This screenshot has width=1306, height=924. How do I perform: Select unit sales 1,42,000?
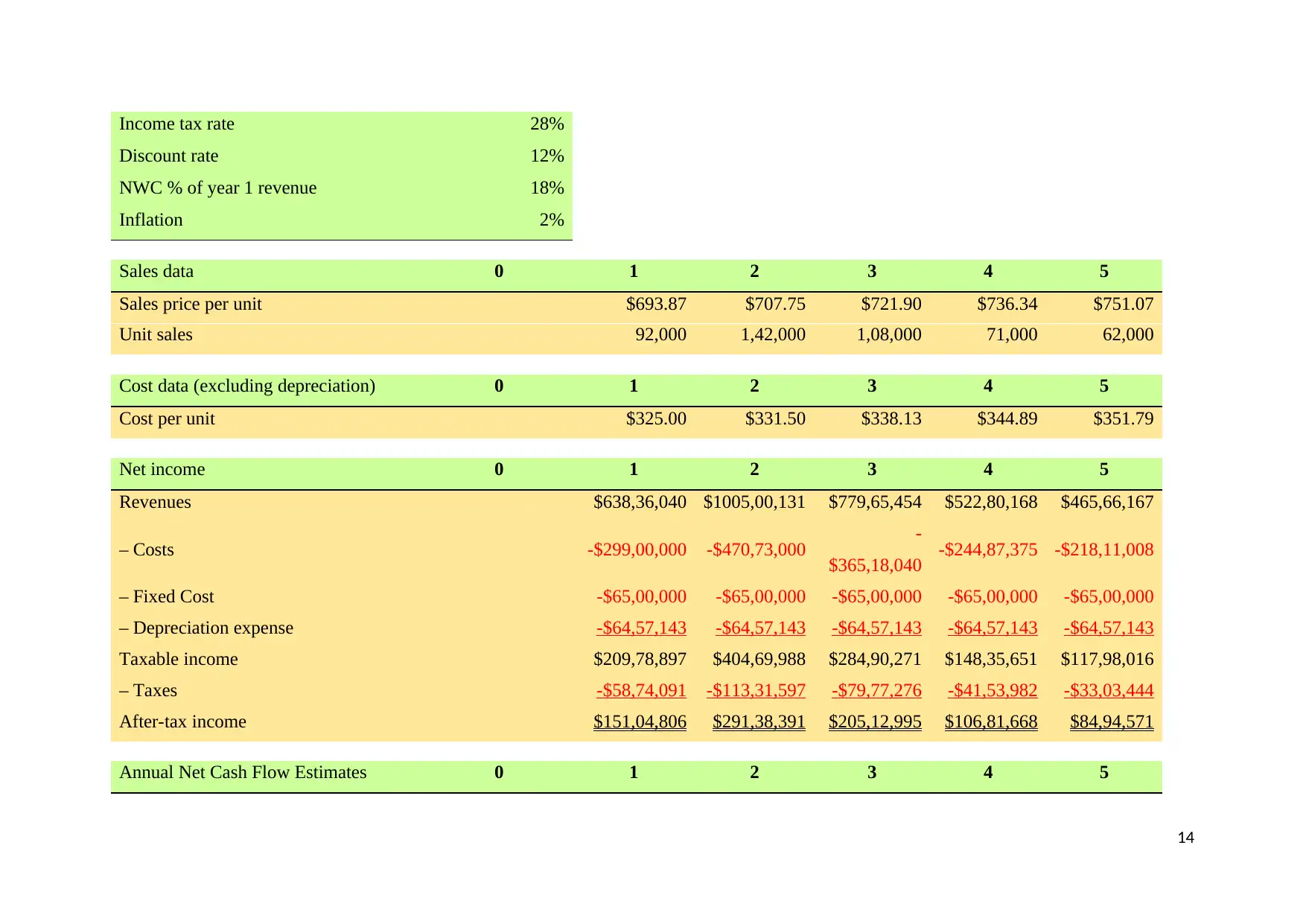(x=773, y=334)
